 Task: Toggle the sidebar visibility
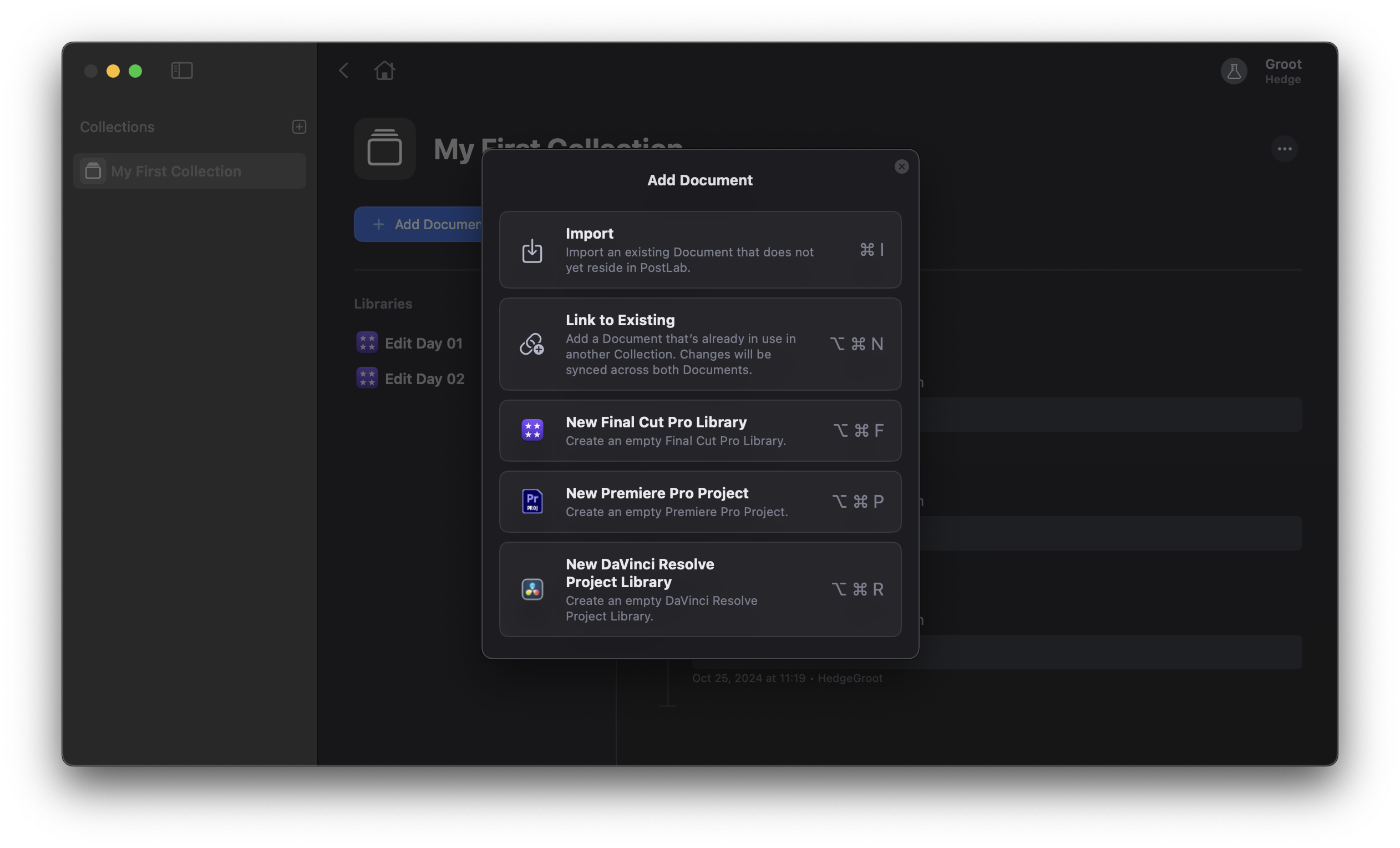pos(182,70)
